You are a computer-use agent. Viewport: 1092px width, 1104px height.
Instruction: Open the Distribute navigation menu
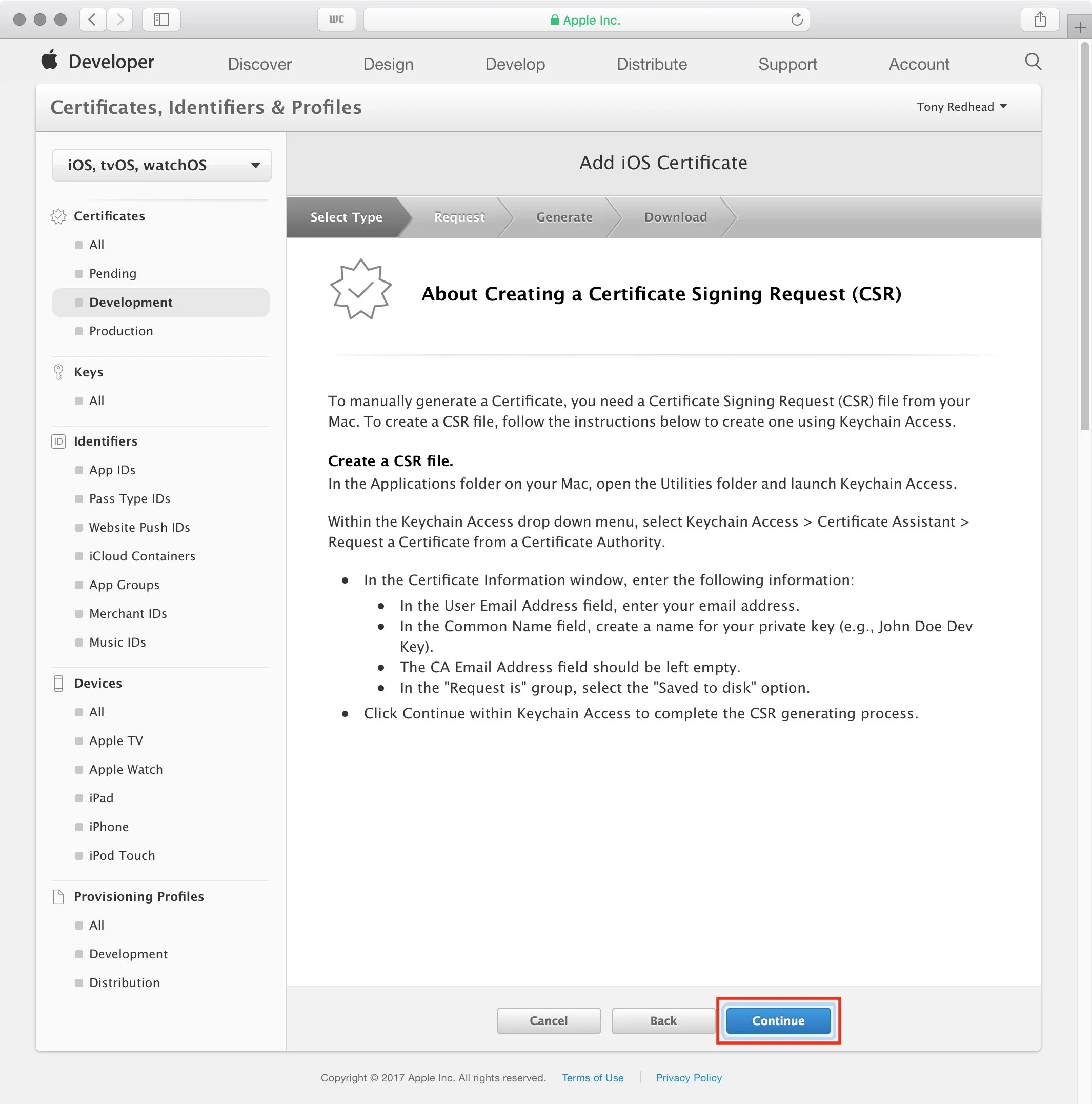[x=652, y=64]
